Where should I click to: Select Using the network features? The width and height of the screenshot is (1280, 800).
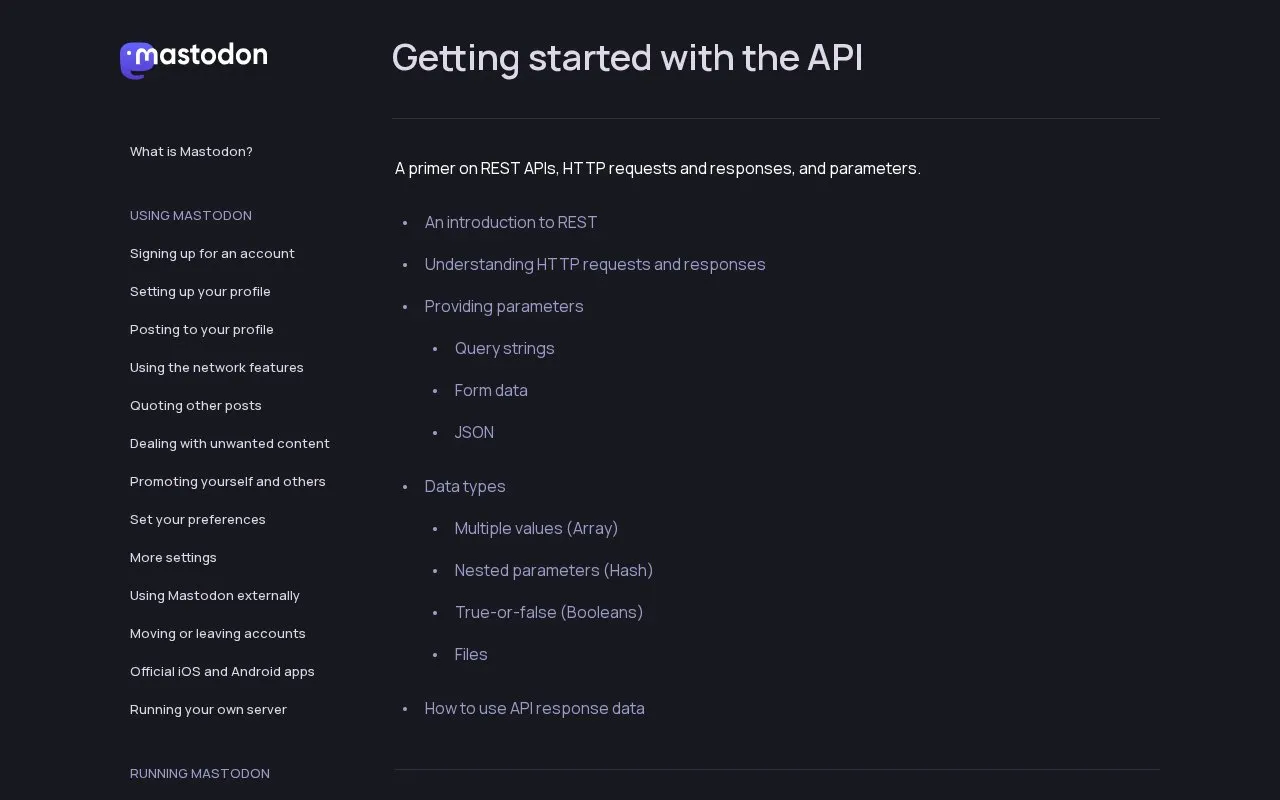(x=217, y=368)
